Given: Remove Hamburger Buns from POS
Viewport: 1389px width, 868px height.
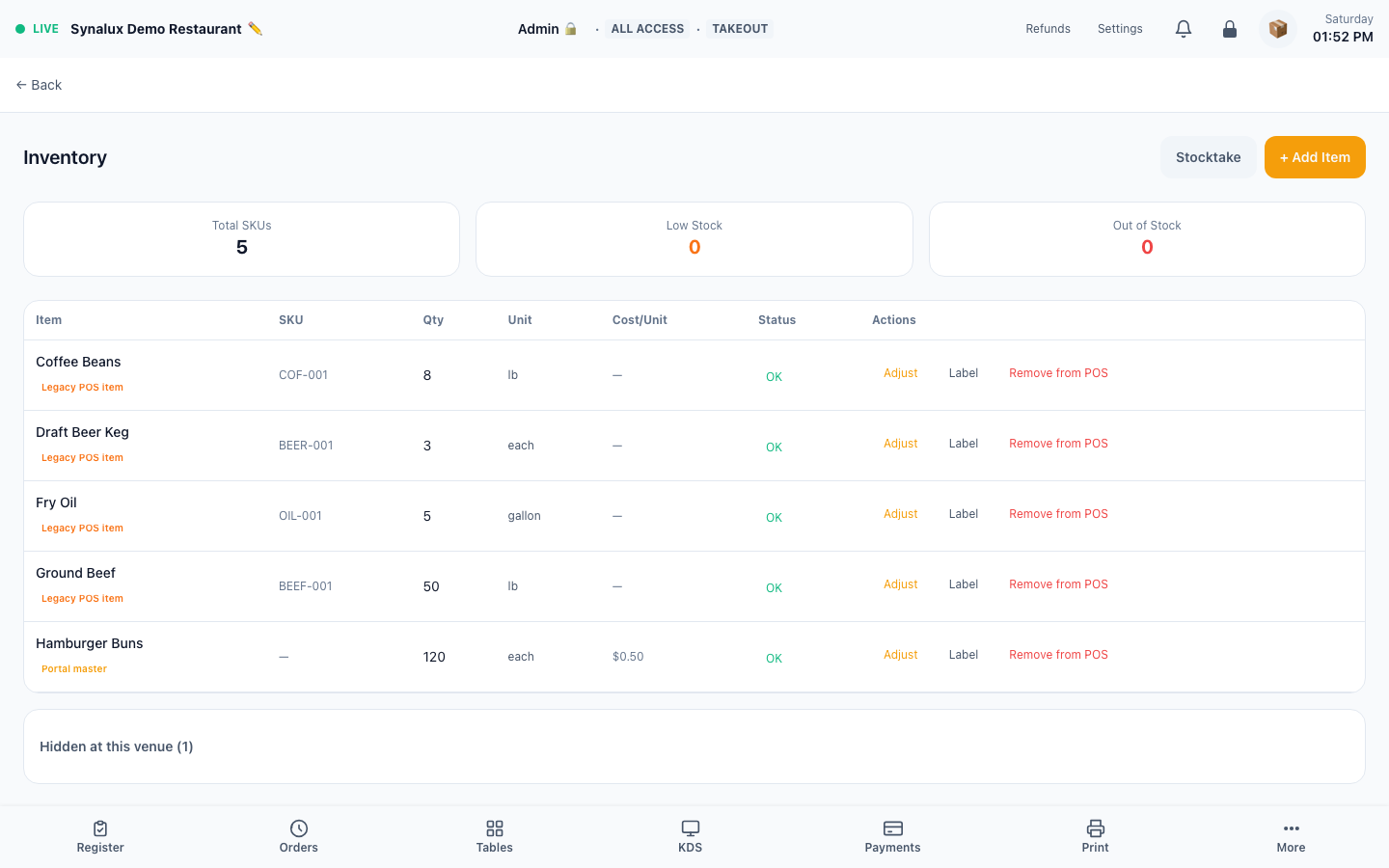Looking at the screenshot, I should tap(1058, 655).
